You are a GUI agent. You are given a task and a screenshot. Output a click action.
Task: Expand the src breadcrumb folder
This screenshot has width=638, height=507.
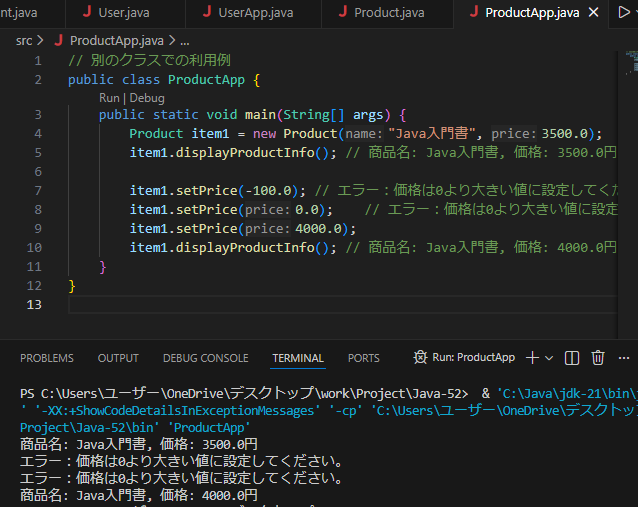(x=24, y=41)
